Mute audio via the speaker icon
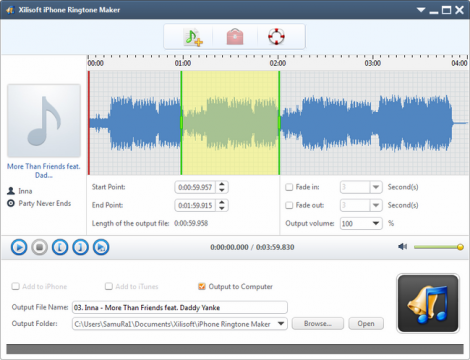The height and width of the screenshot is (360, 470). (x=403, y=247)
